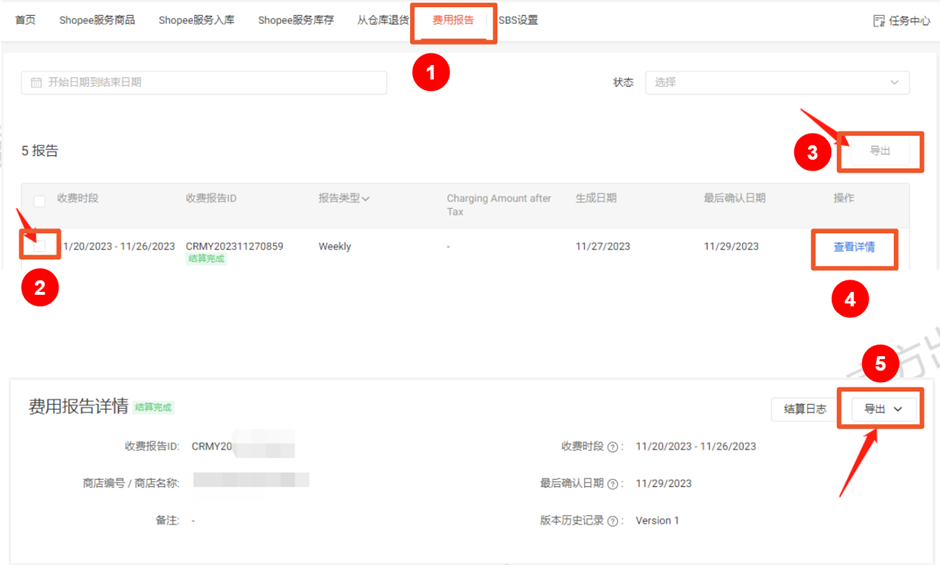940x565 pixels.
Task: Click the help icon beside 最后确认日期
Action: point(613,484)
